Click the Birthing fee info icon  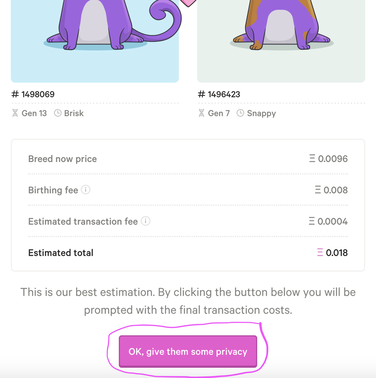[x=86, y=190]
